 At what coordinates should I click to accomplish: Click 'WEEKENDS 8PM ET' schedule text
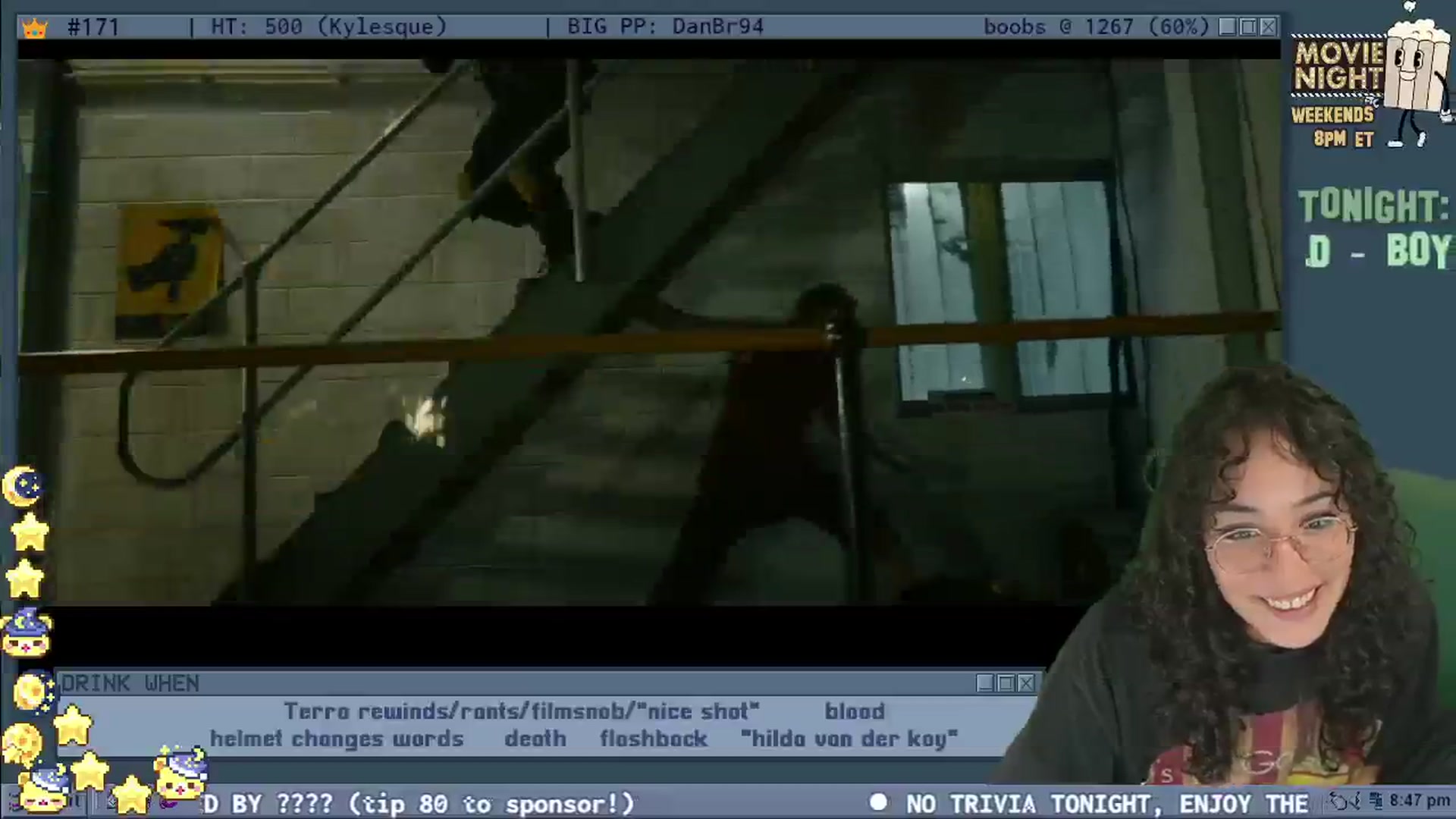click(1333, 127)
